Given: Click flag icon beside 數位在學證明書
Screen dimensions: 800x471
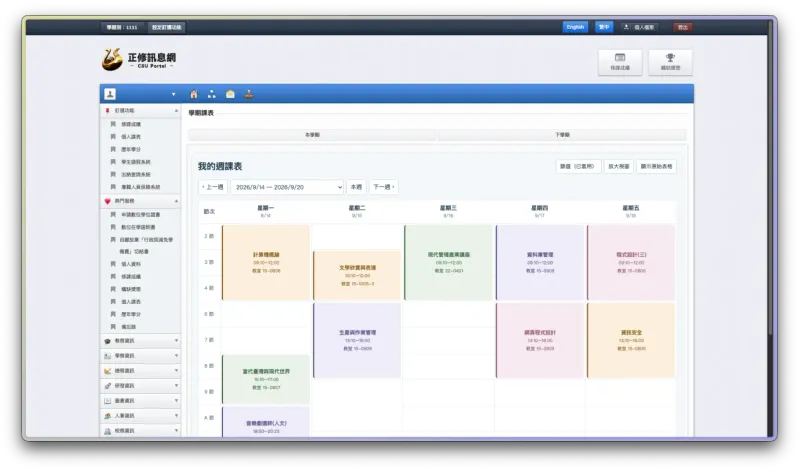Looking at the screenshot, I should [x=113, y=227].
